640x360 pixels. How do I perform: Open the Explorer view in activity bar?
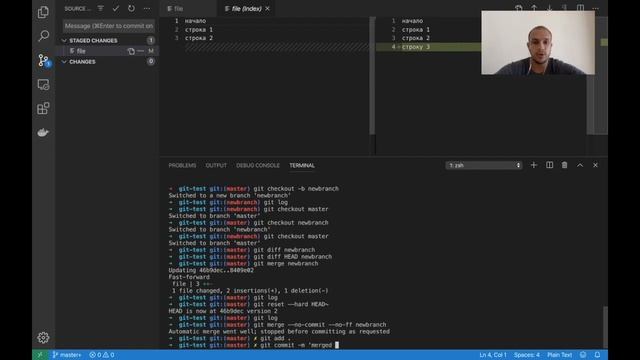(43, 12)
